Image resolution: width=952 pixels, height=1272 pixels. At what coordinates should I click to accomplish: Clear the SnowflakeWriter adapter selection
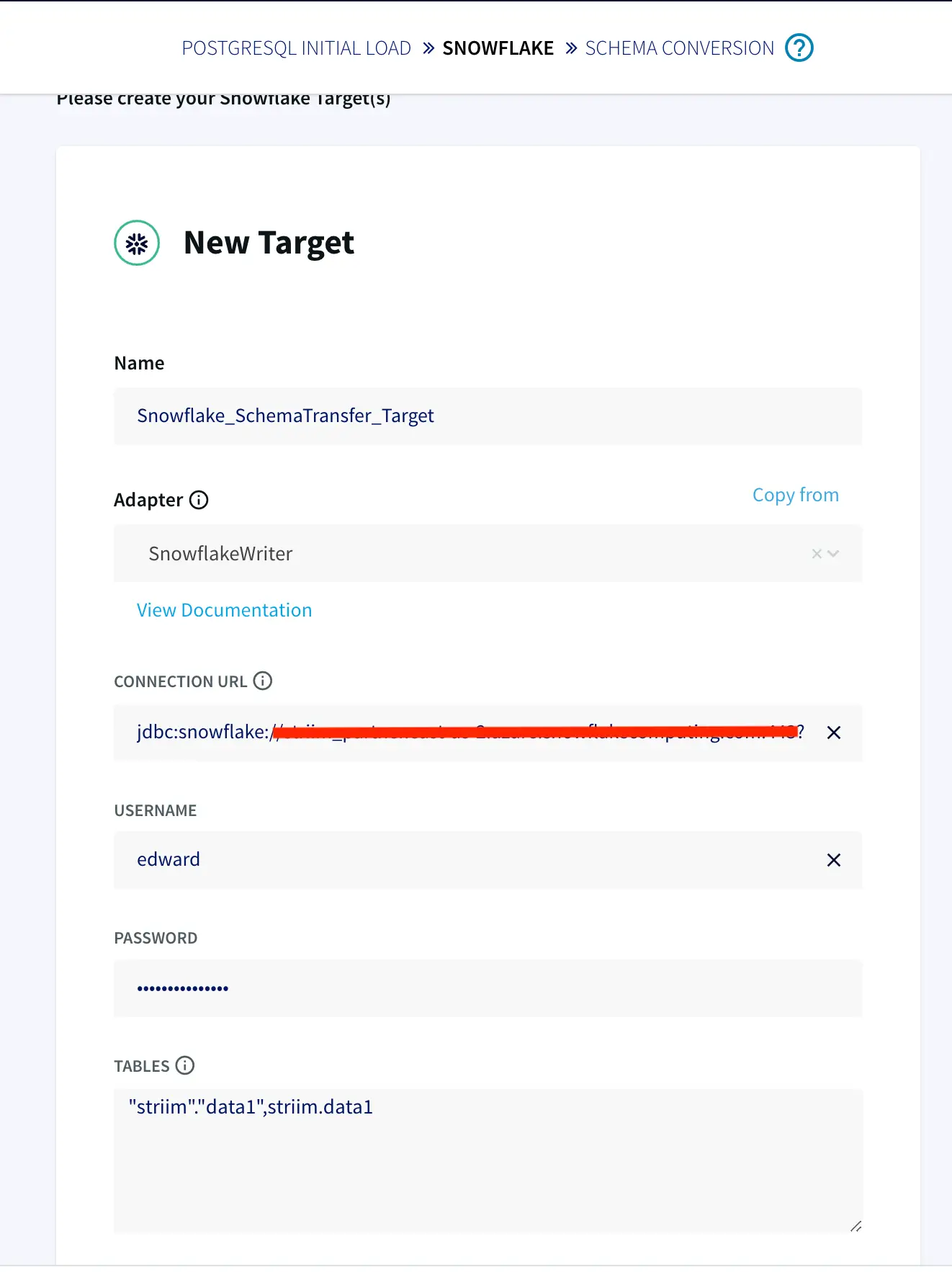pyautogui.click(x=817, y=553)
